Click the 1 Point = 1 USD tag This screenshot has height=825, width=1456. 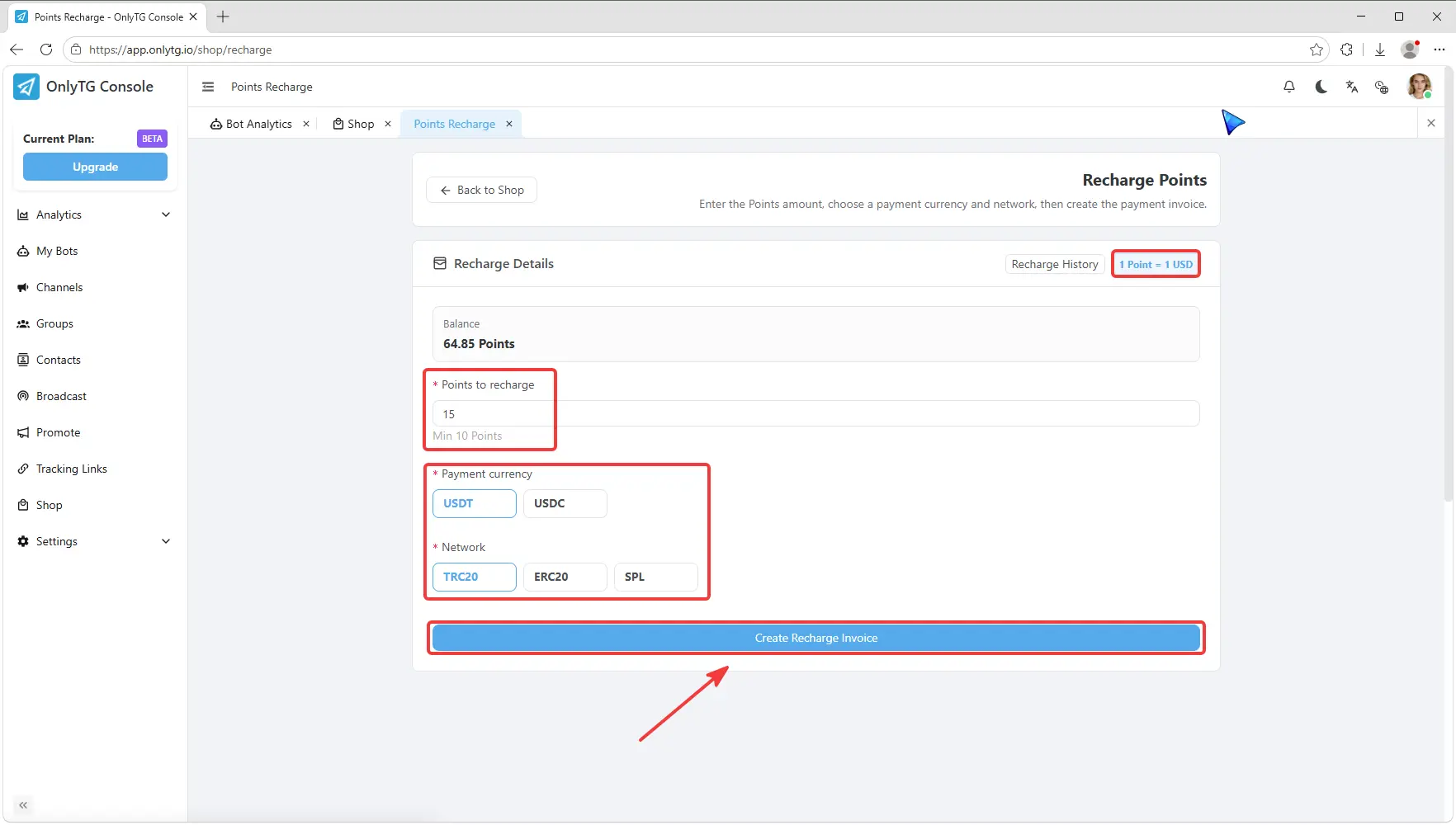(1156, 264)
